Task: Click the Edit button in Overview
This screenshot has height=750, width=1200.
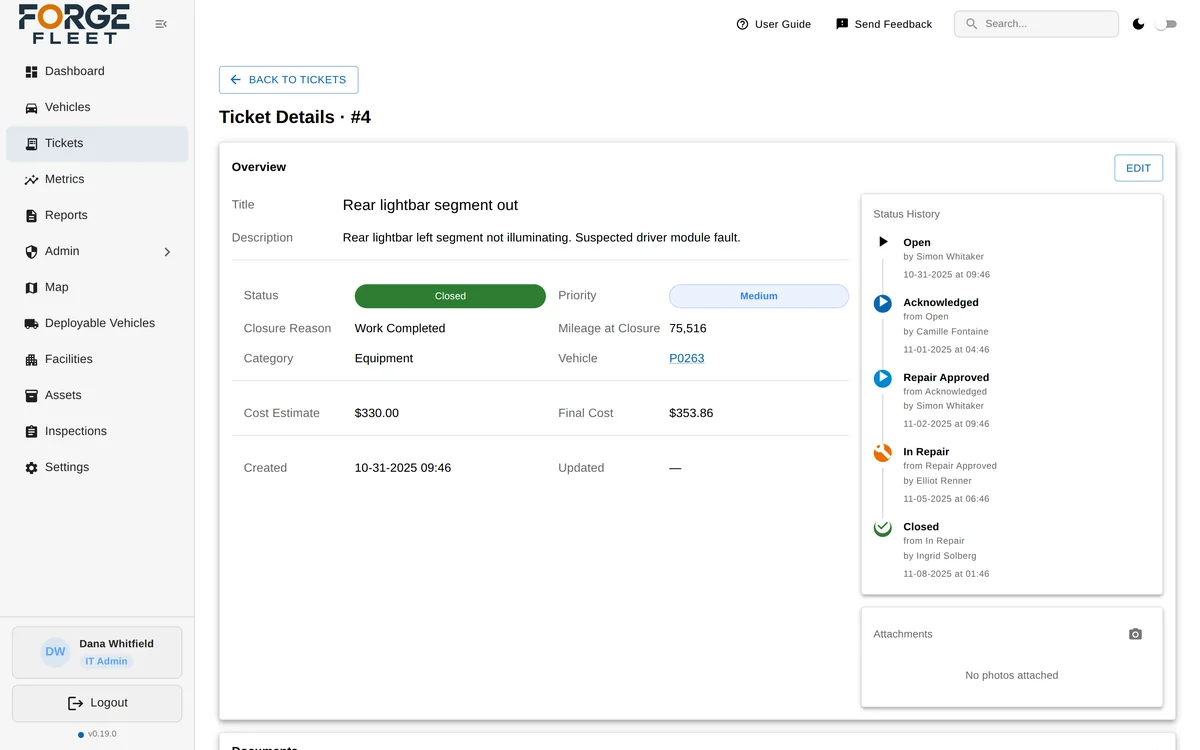Action: 1138,168
